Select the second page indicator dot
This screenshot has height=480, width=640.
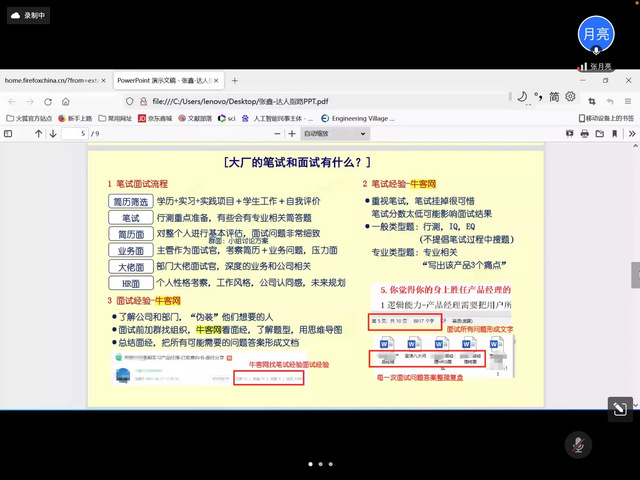pos(320,464)
